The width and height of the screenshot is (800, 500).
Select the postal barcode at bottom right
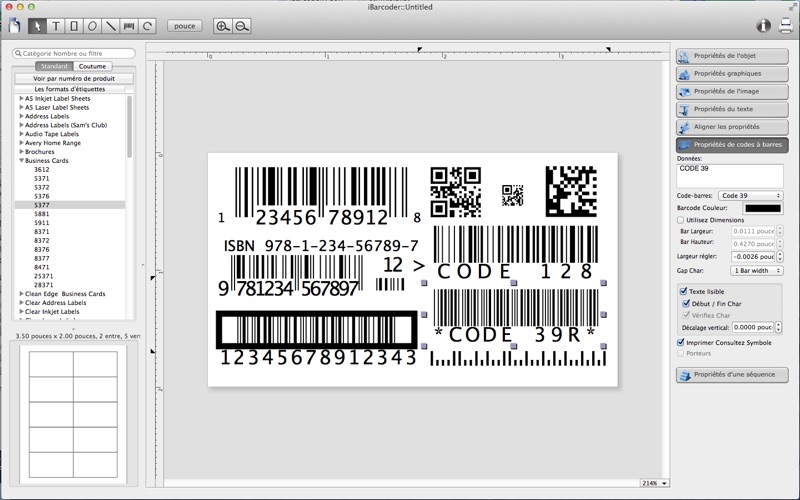click(518, 359)
